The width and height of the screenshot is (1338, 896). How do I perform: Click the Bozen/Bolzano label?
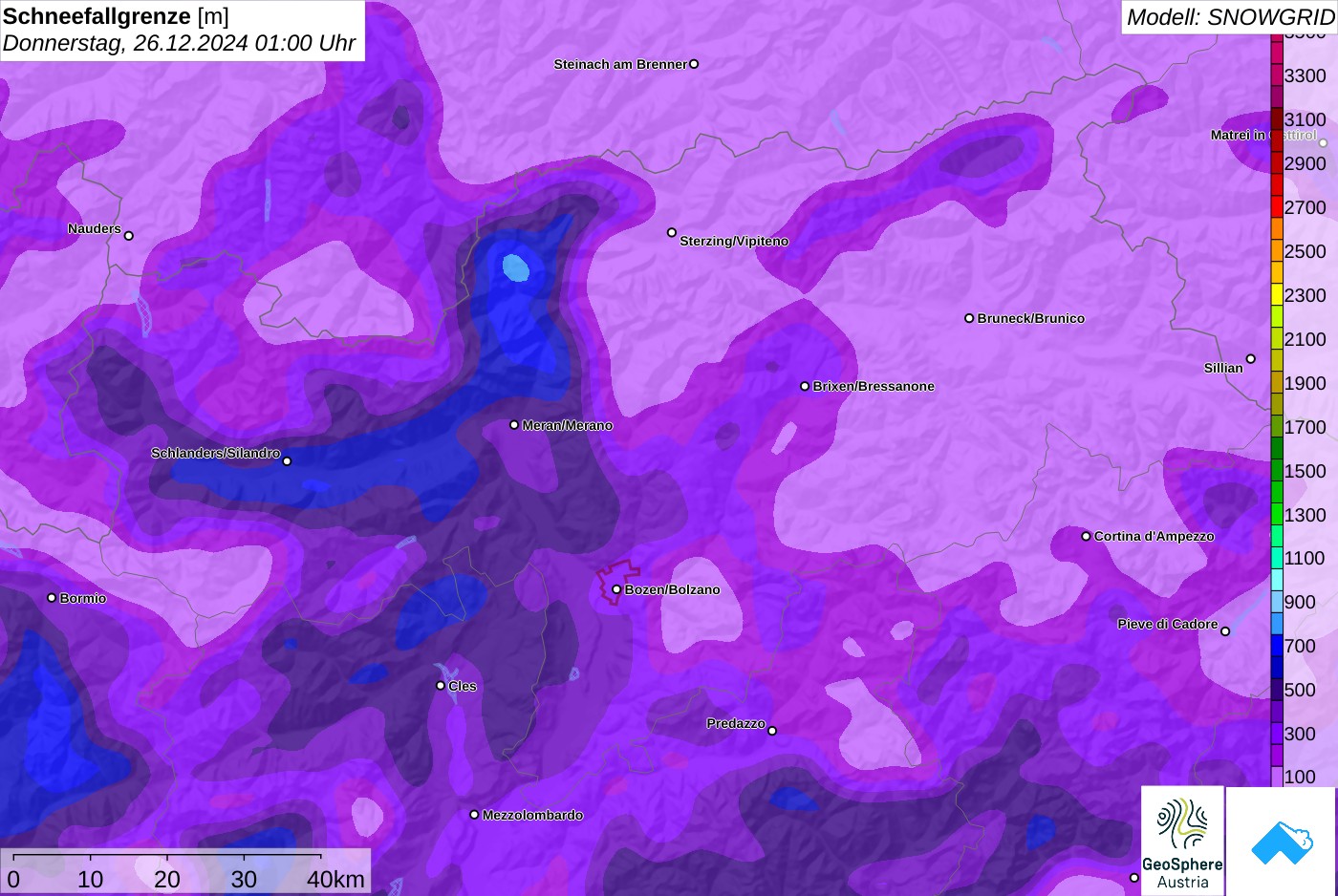tap(673, 589)
